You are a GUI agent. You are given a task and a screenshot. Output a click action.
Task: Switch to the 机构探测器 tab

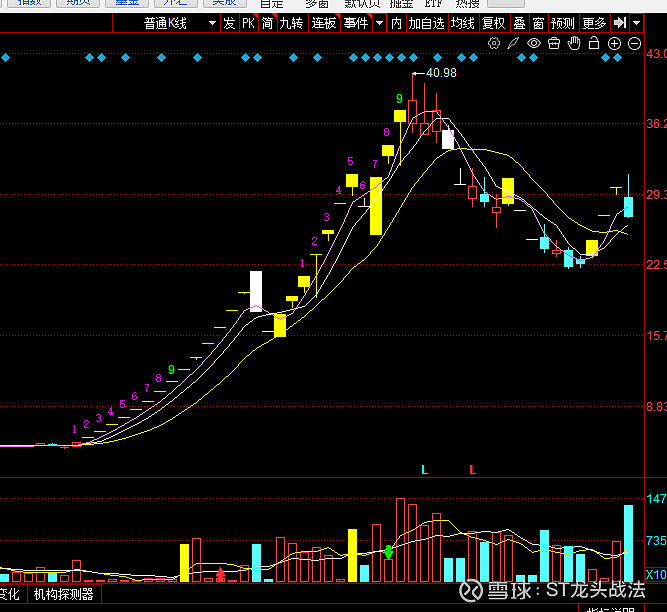pos(63,594)
